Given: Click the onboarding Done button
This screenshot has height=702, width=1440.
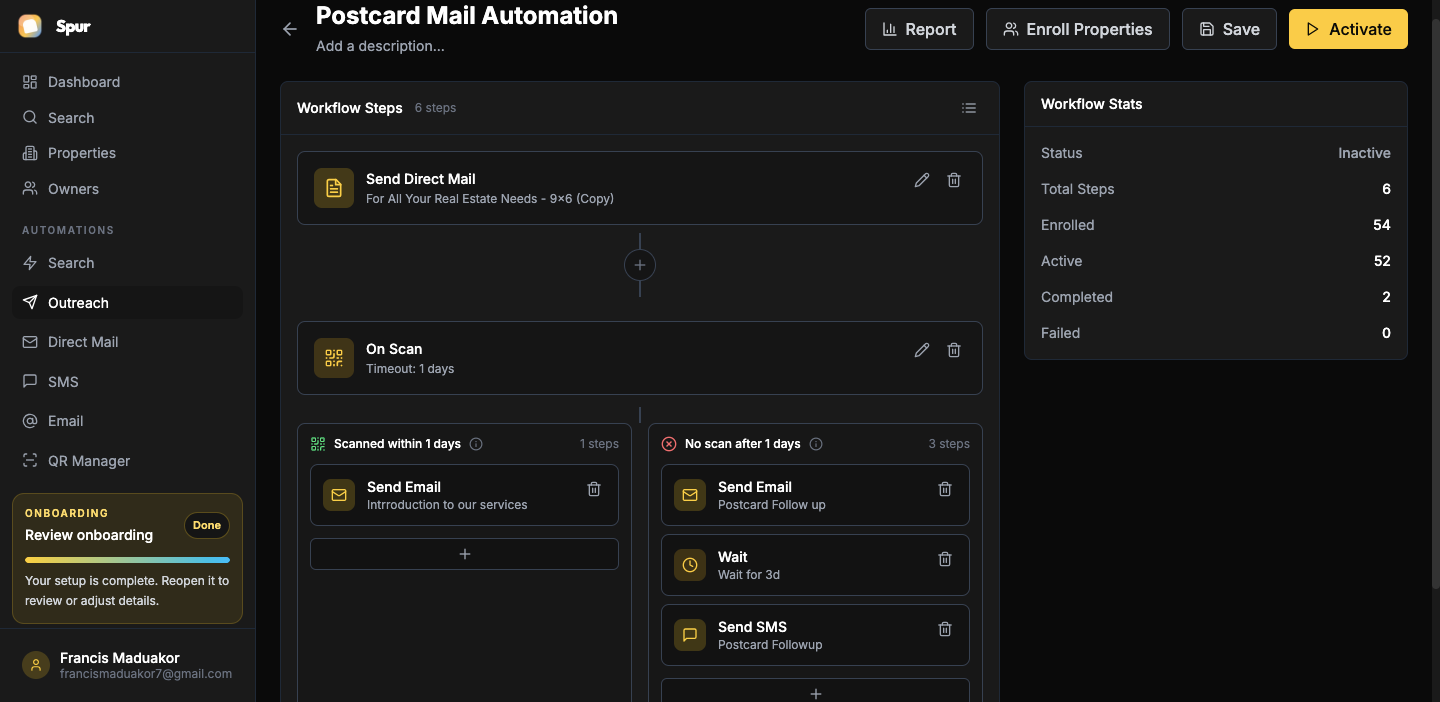Looking at the screenshot, I should pos(207,525).
